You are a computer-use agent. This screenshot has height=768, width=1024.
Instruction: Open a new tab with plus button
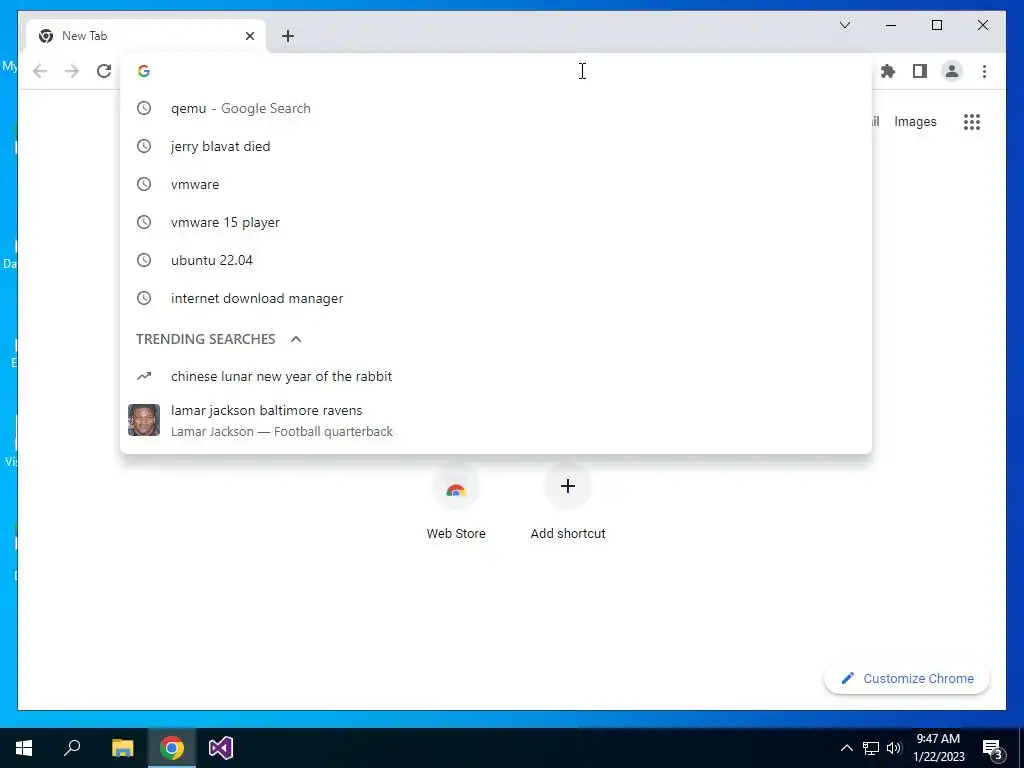pyautogui.click(x=288, y=36)
